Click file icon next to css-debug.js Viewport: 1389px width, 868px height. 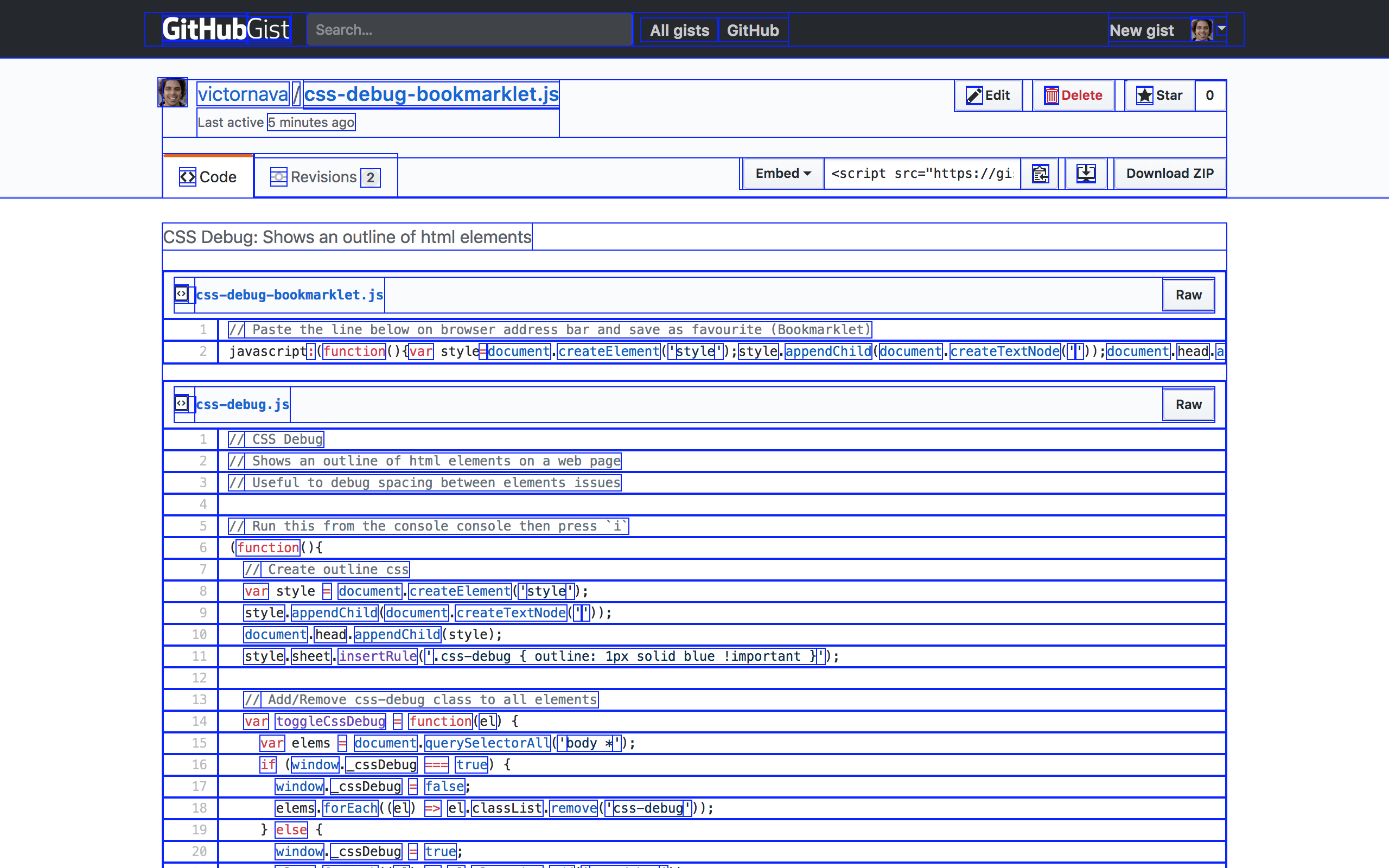pos(181,404)
